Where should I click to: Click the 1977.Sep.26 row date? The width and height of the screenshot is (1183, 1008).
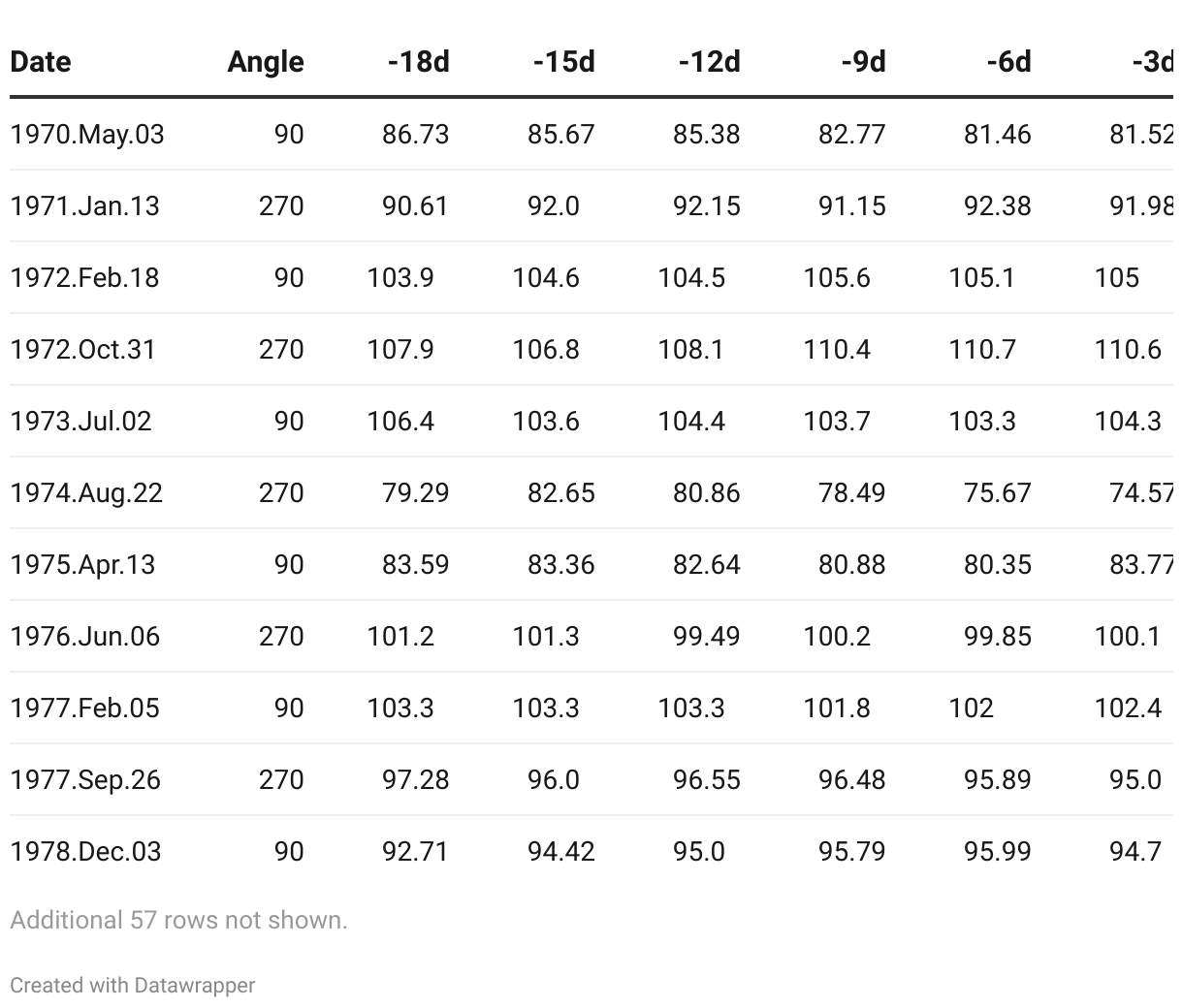[85, 779]
